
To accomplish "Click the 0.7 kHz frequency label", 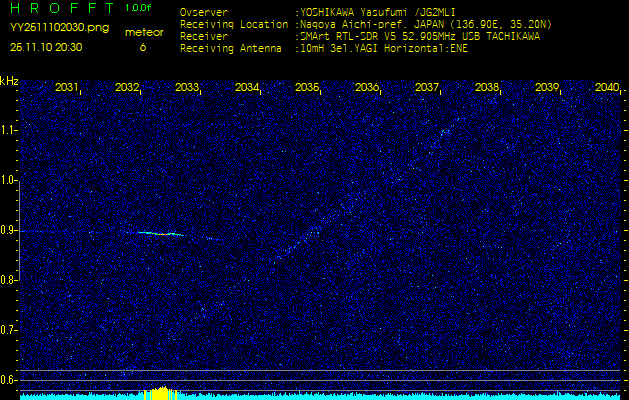I will (x=8, y=330).
